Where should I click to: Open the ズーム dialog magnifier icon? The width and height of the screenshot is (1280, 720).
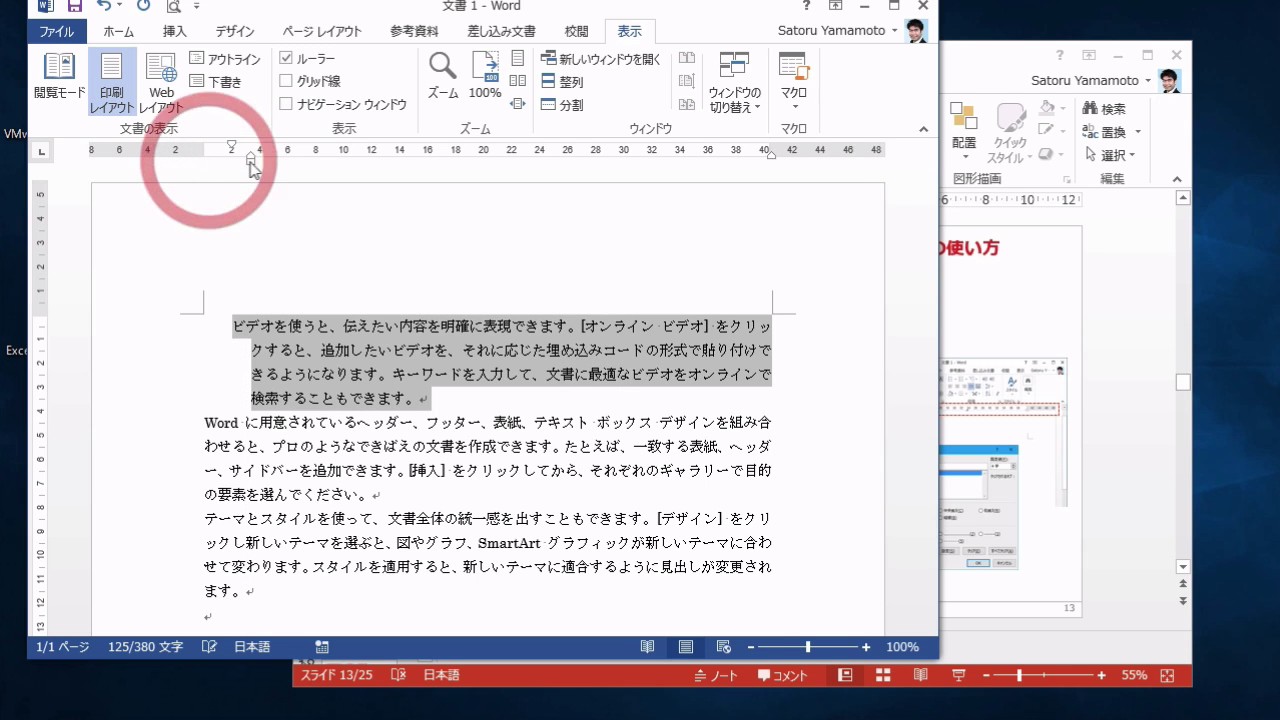443,68
